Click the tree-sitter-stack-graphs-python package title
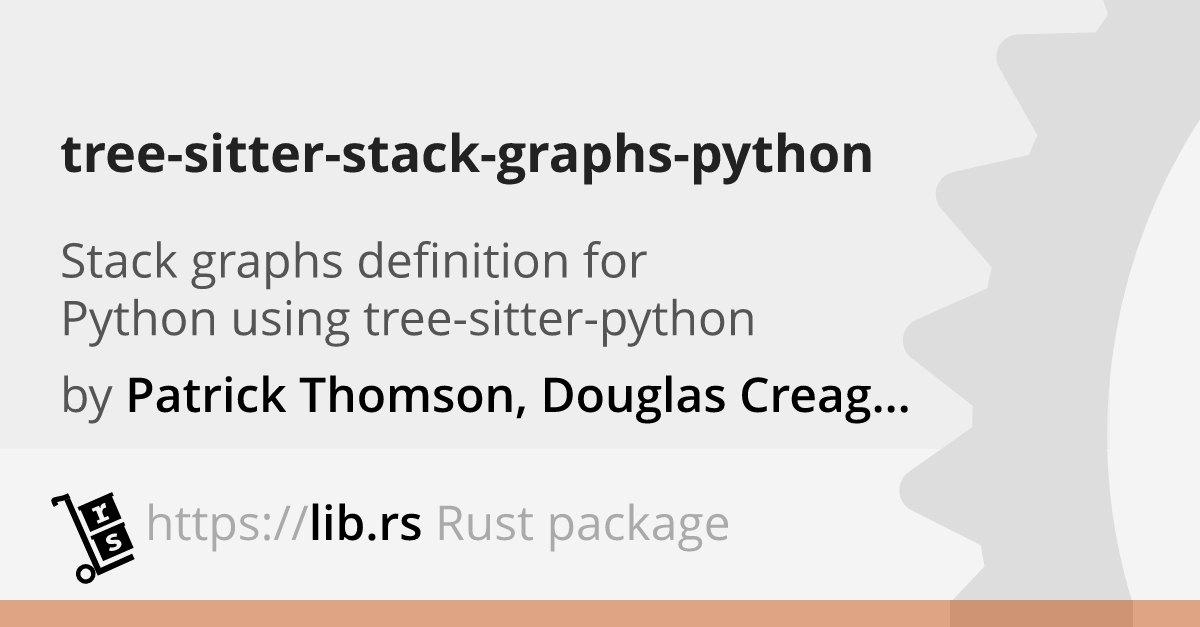This screenshot has width=1200, height=627. pos(466,156)
